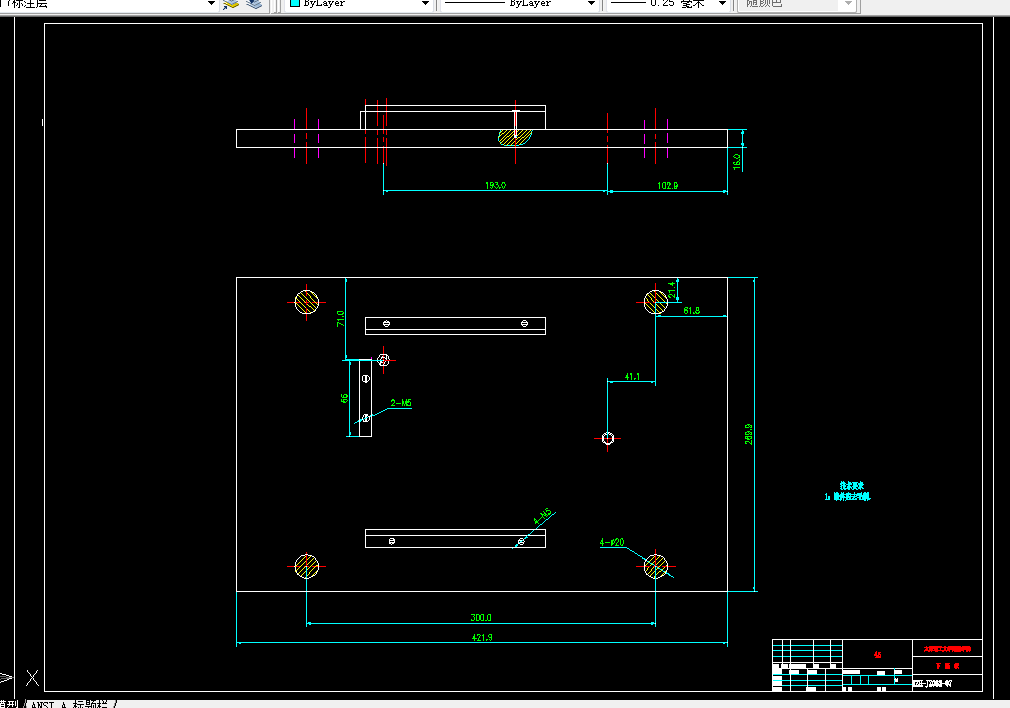
Task: Switch to the ANSI A 标题栏 layout tab
Action: (x=70, y=704)
